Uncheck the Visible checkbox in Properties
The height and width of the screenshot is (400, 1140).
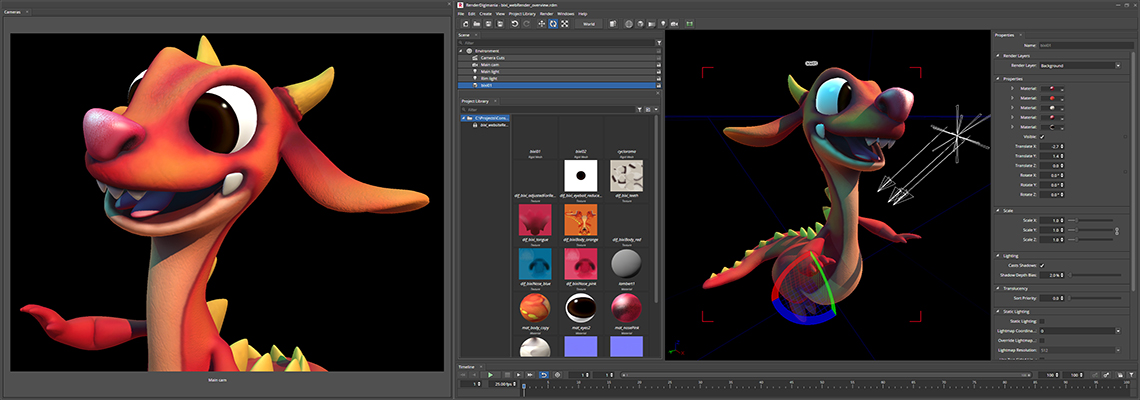coord(1042,136)
